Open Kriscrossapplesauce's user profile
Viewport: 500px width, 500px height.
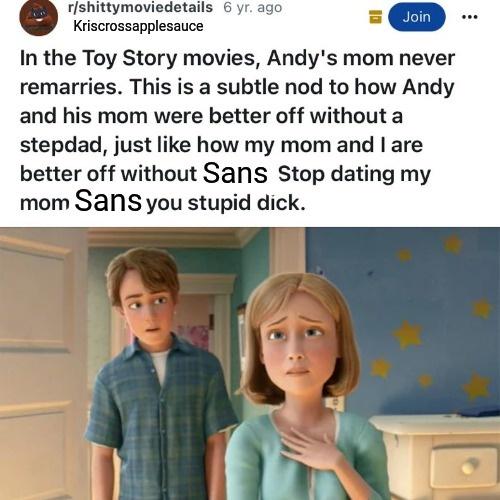[x=138, y=26]
